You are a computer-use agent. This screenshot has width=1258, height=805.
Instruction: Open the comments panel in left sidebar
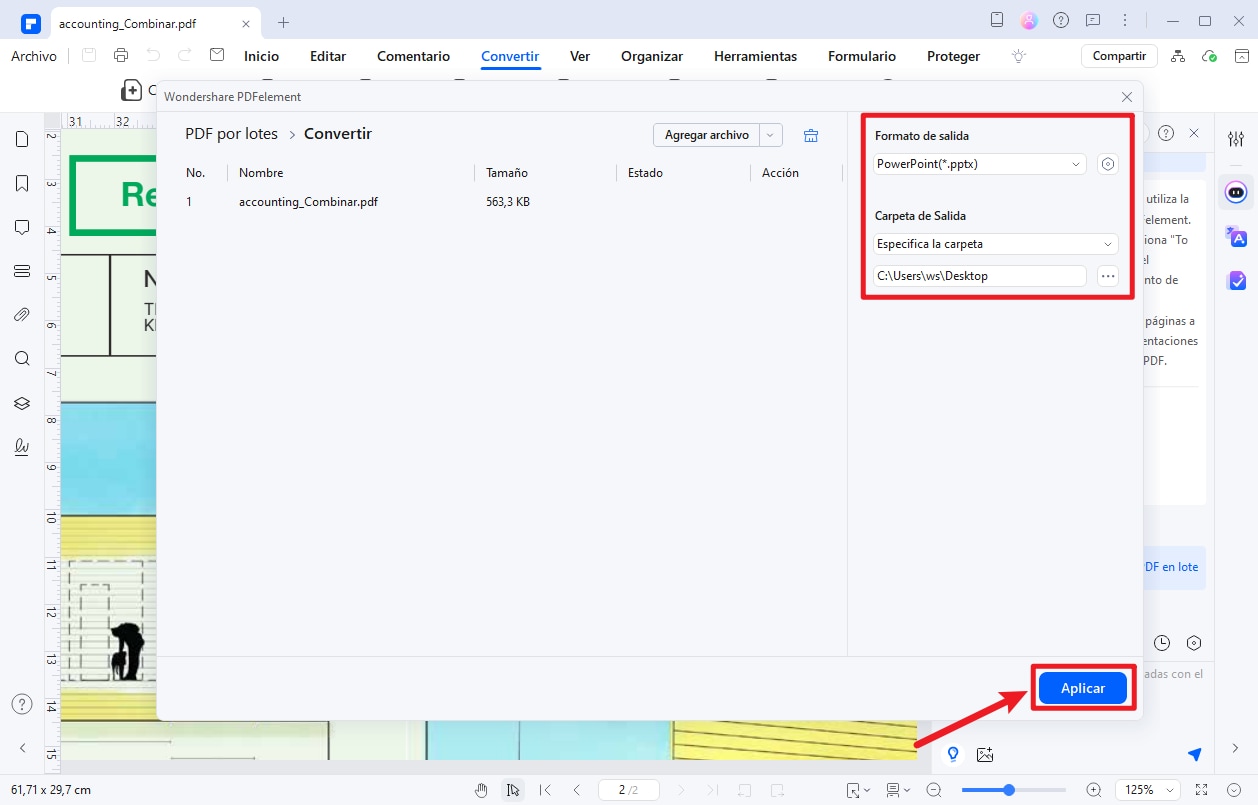22,227
